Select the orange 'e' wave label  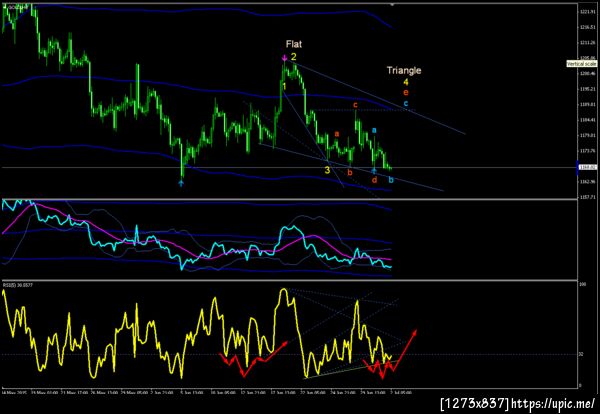(x=406, y=92)
